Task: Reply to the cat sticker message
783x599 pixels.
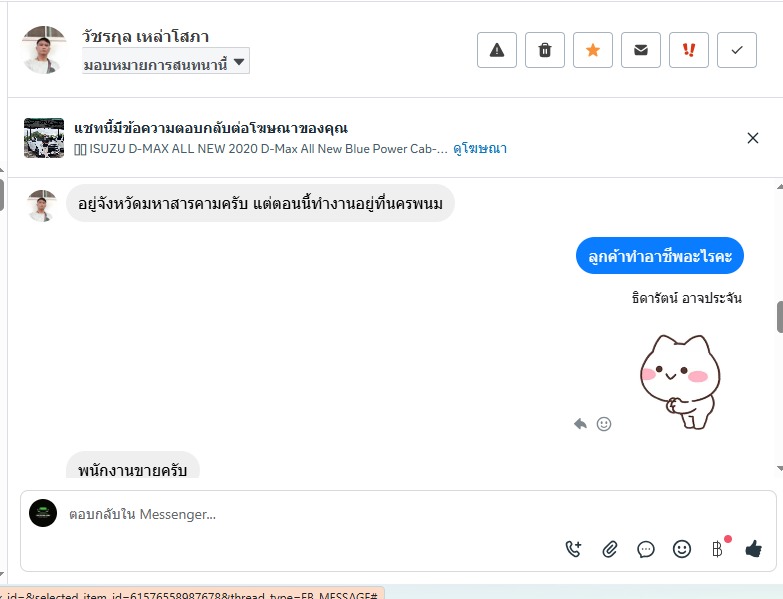Action: pos(580,424)
